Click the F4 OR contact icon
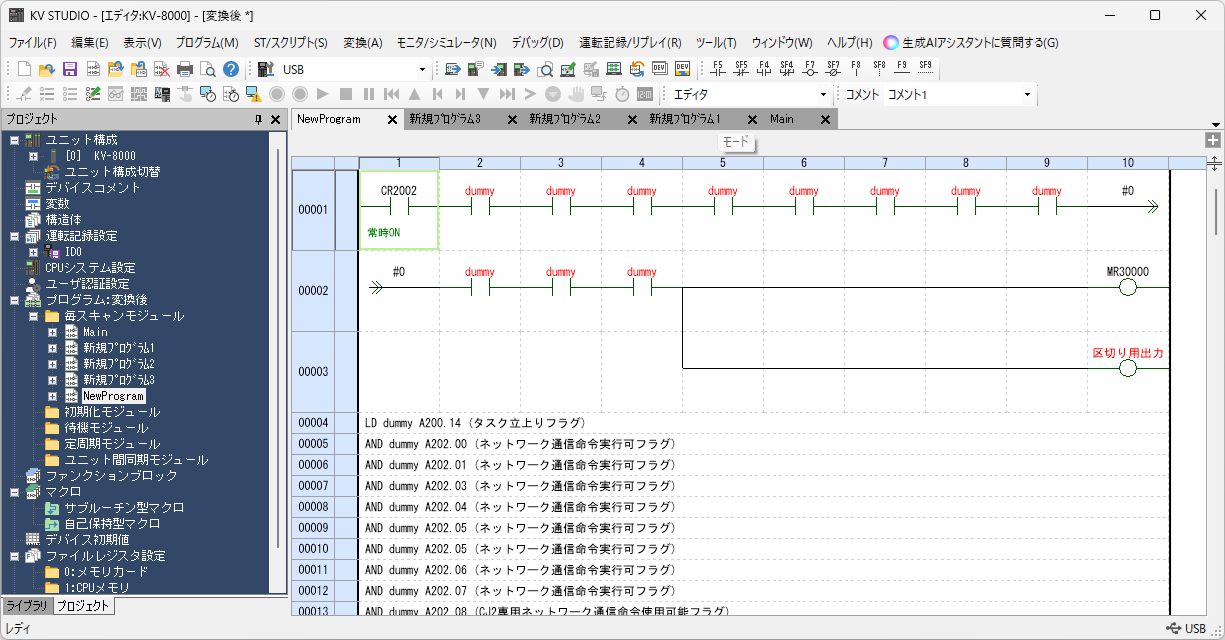1225x640 pixels. [x=764, y=68]
